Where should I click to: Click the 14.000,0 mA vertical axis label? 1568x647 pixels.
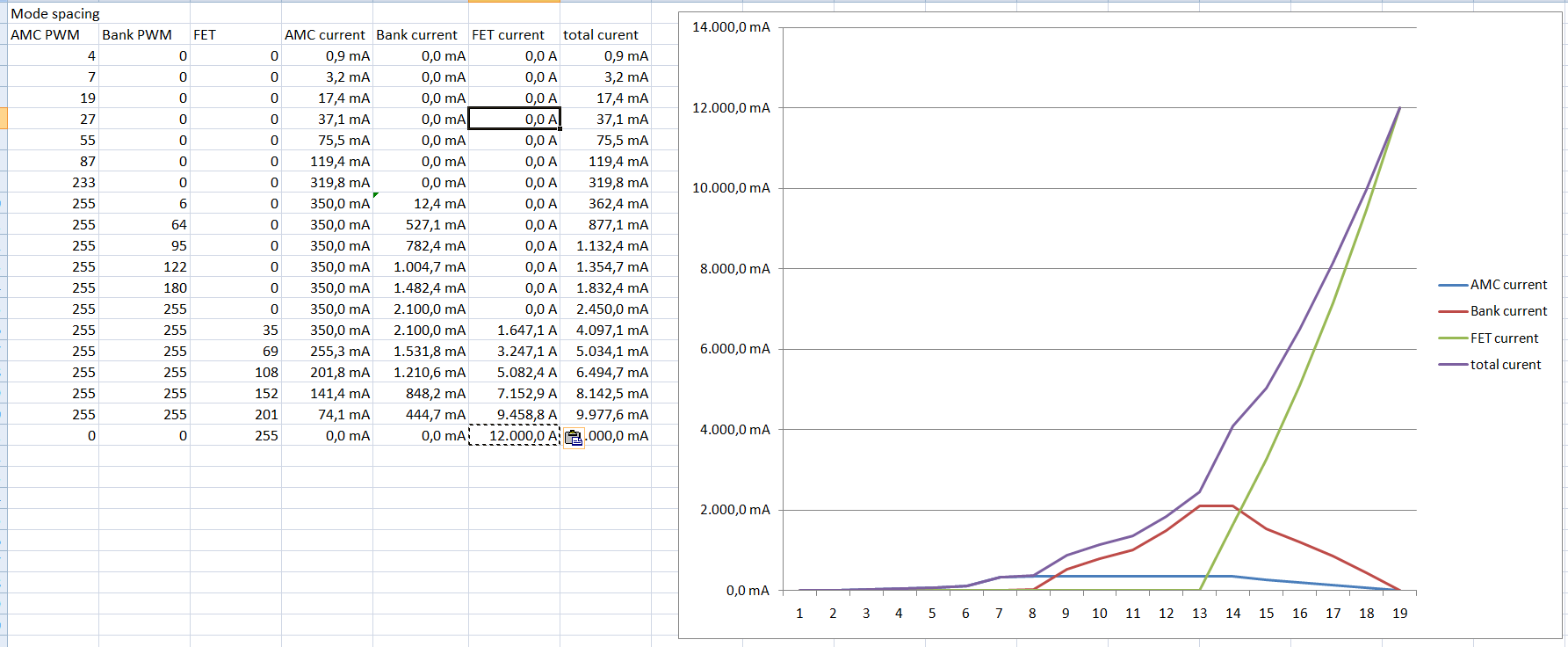click(731, 27)
